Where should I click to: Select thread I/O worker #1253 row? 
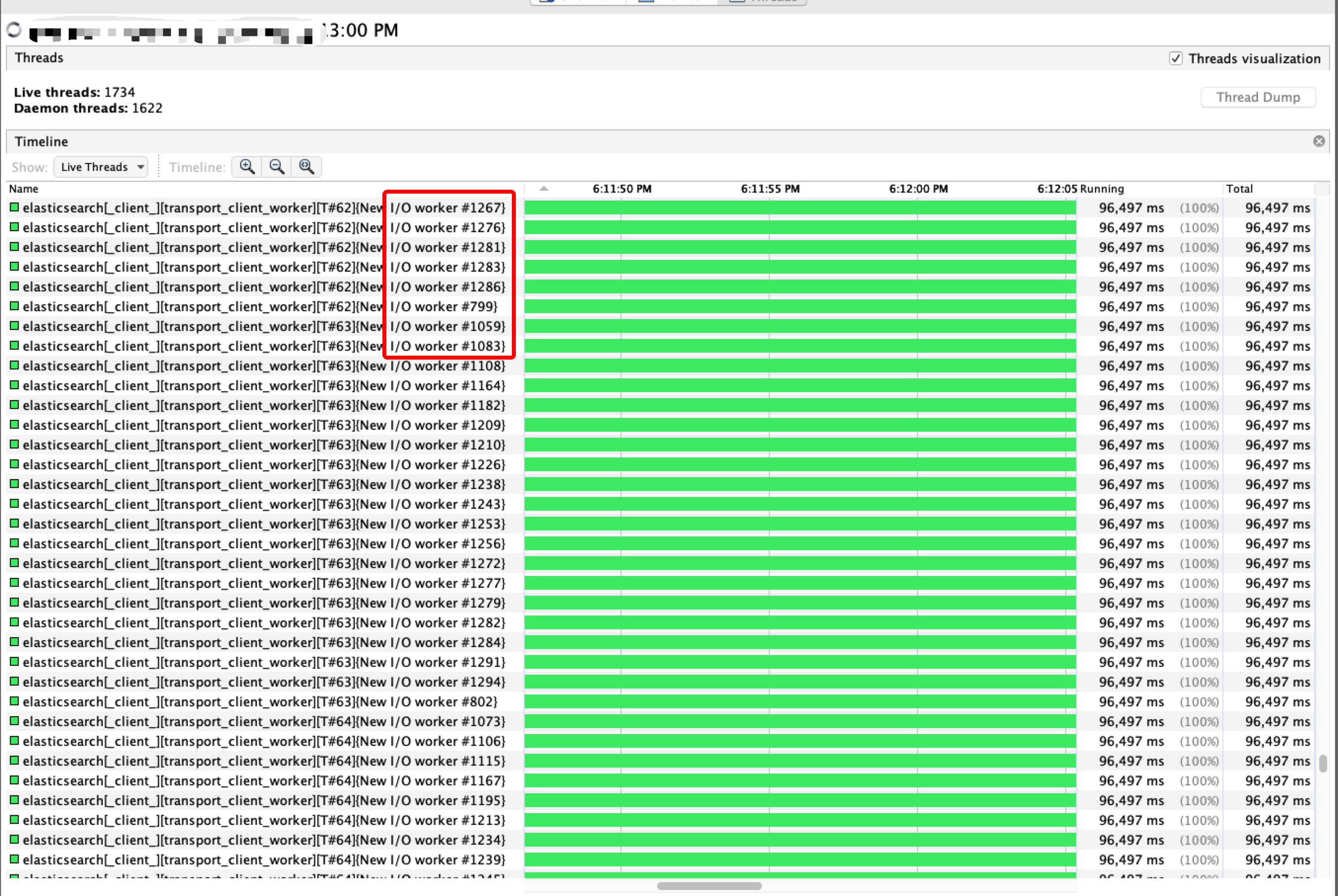pyautogui.click(x=661, y=524)
